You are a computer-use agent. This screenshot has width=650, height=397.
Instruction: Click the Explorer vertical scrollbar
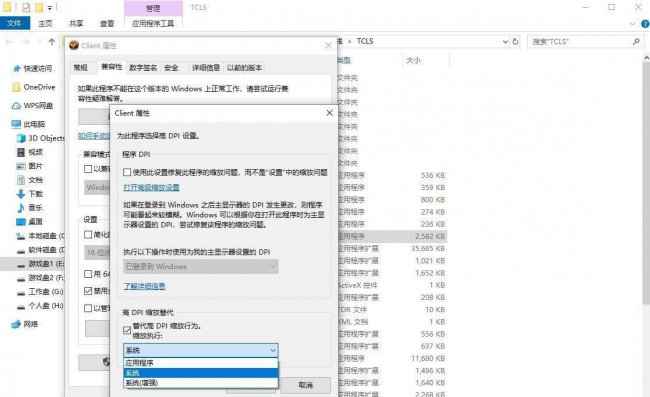[x=646, y=182]
